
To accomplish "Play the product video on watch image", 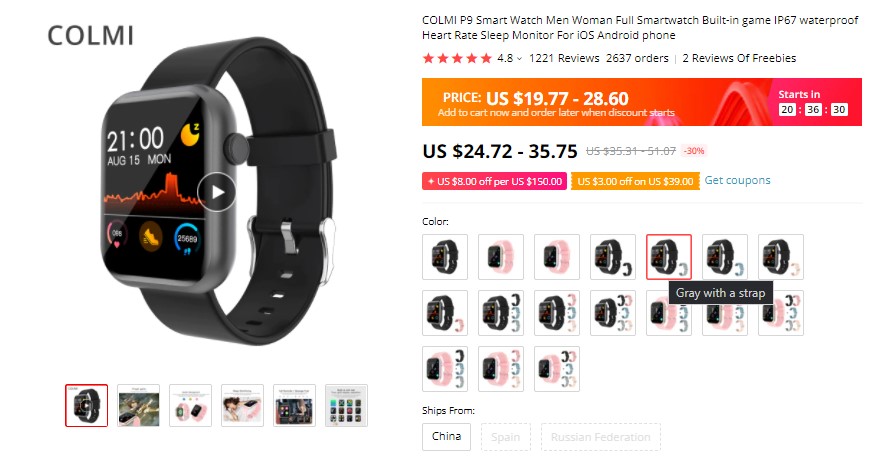I will [217, 192].
